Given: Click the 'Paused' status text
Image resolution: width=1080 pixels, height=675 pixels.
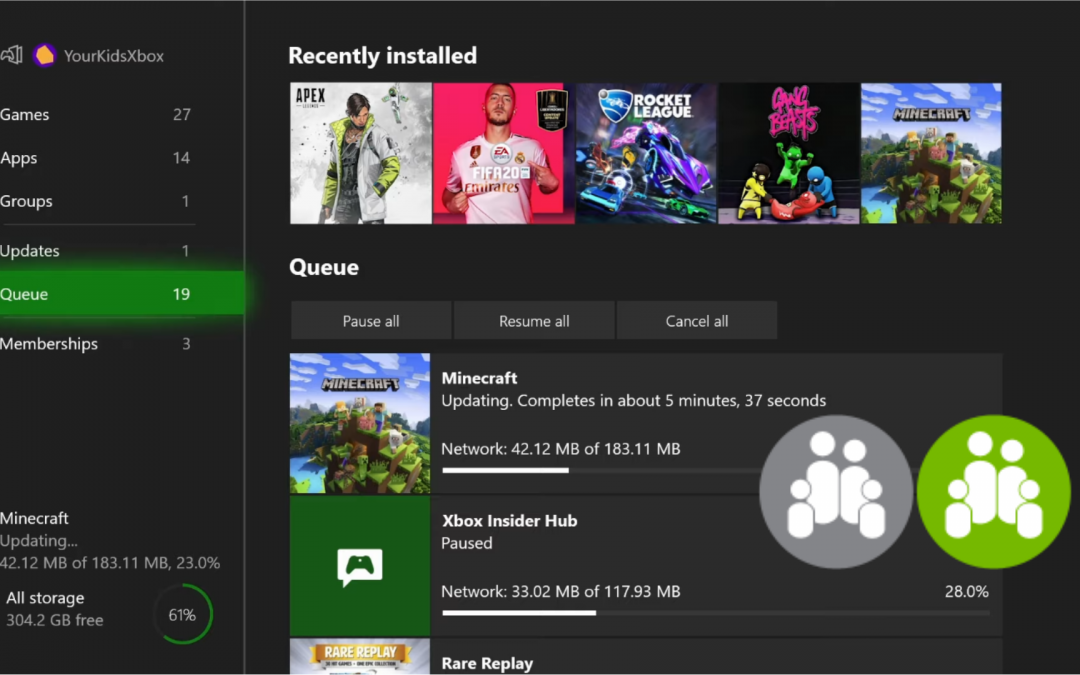Looking at the screenshot, I should [467, 543].
